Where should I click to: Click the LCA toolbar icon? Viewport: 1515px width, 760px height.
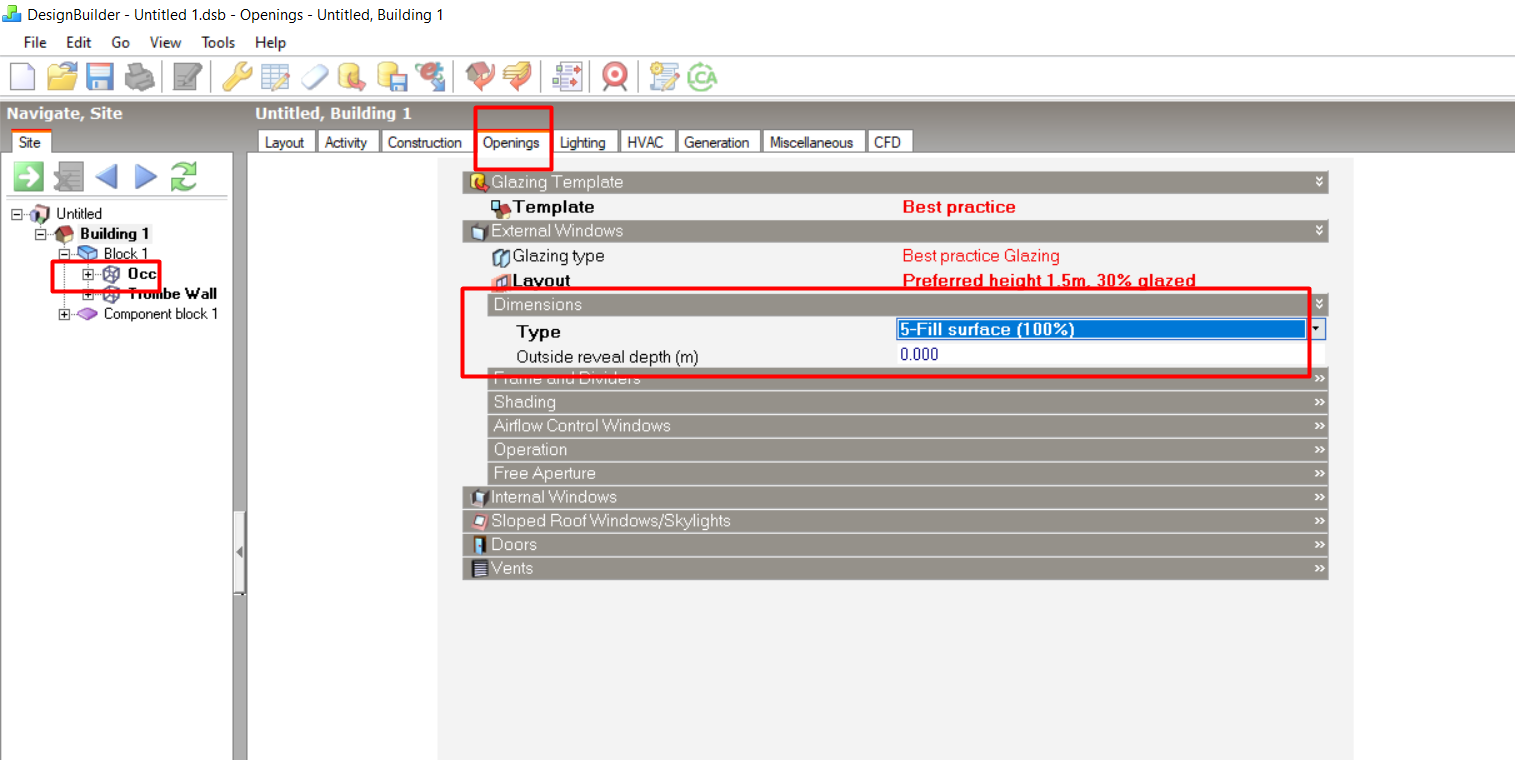701,76
